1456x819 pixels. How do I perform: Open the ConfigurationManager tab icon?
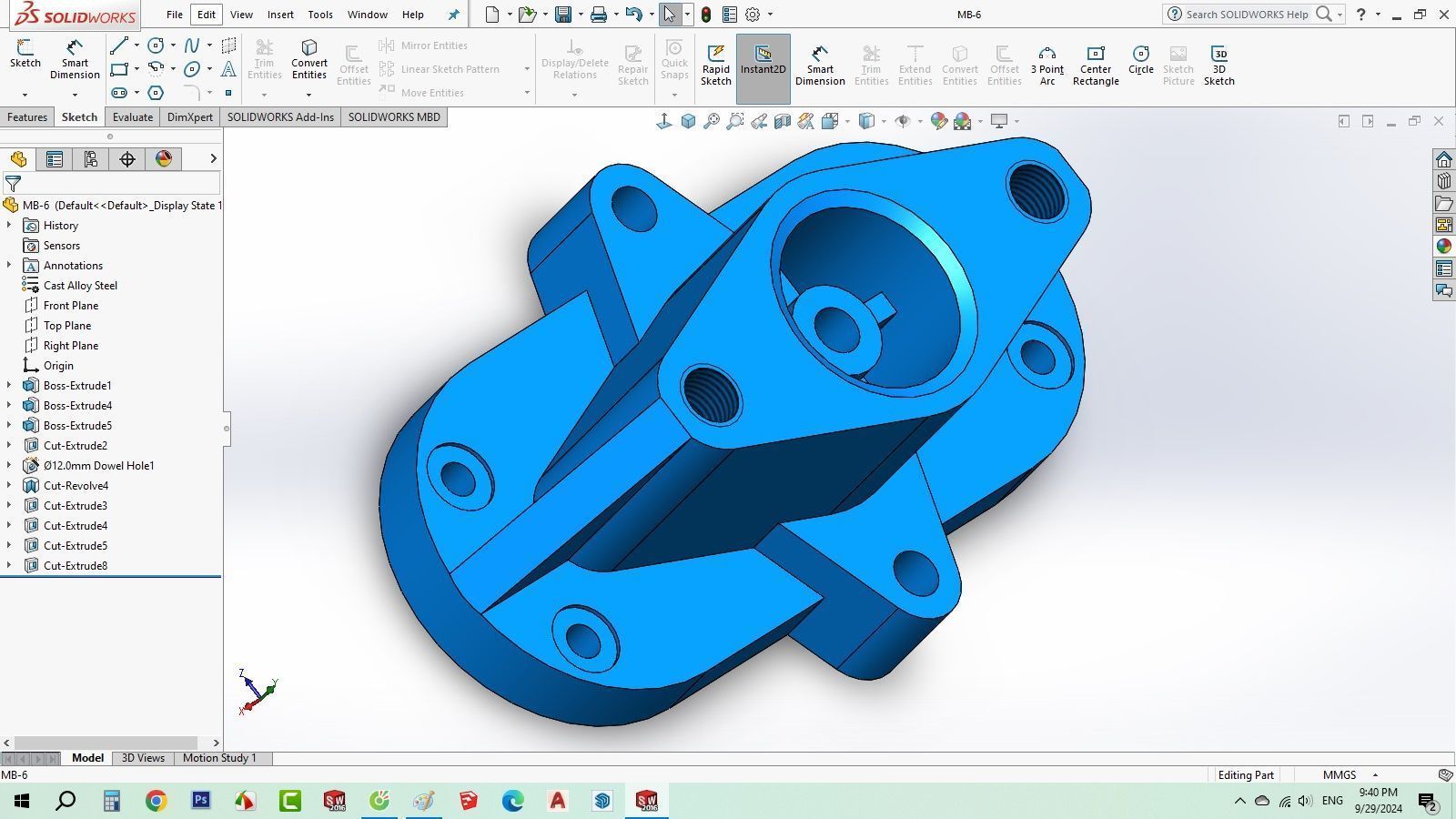91,159
